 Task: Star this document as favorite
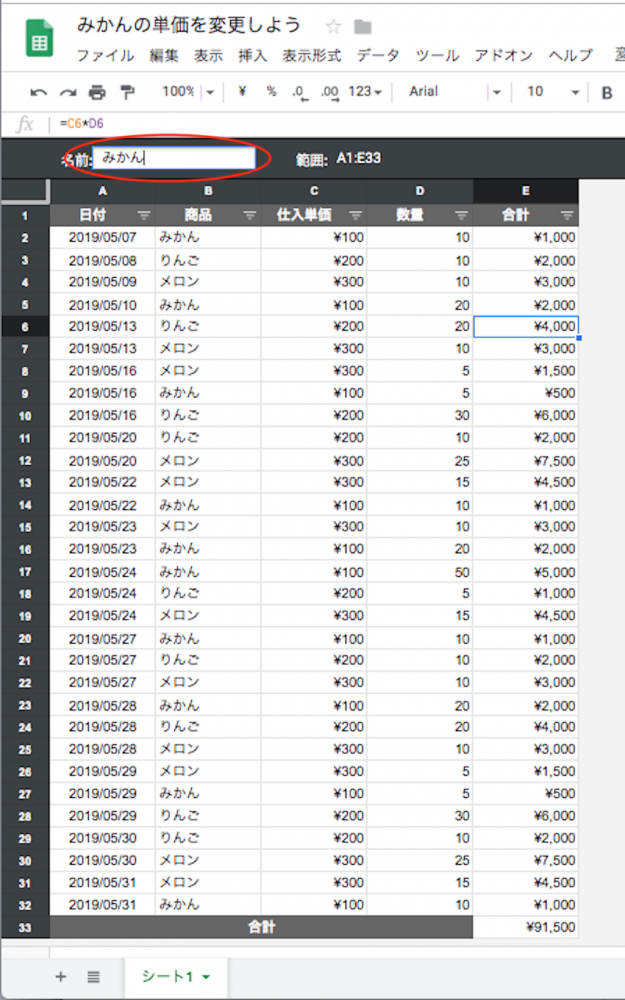(x=333, y=27)
